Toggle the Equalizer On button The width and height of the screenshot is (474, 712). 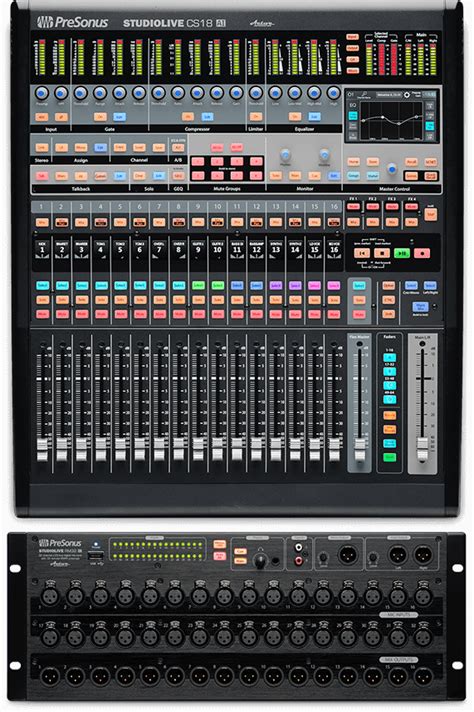(295, 117)
